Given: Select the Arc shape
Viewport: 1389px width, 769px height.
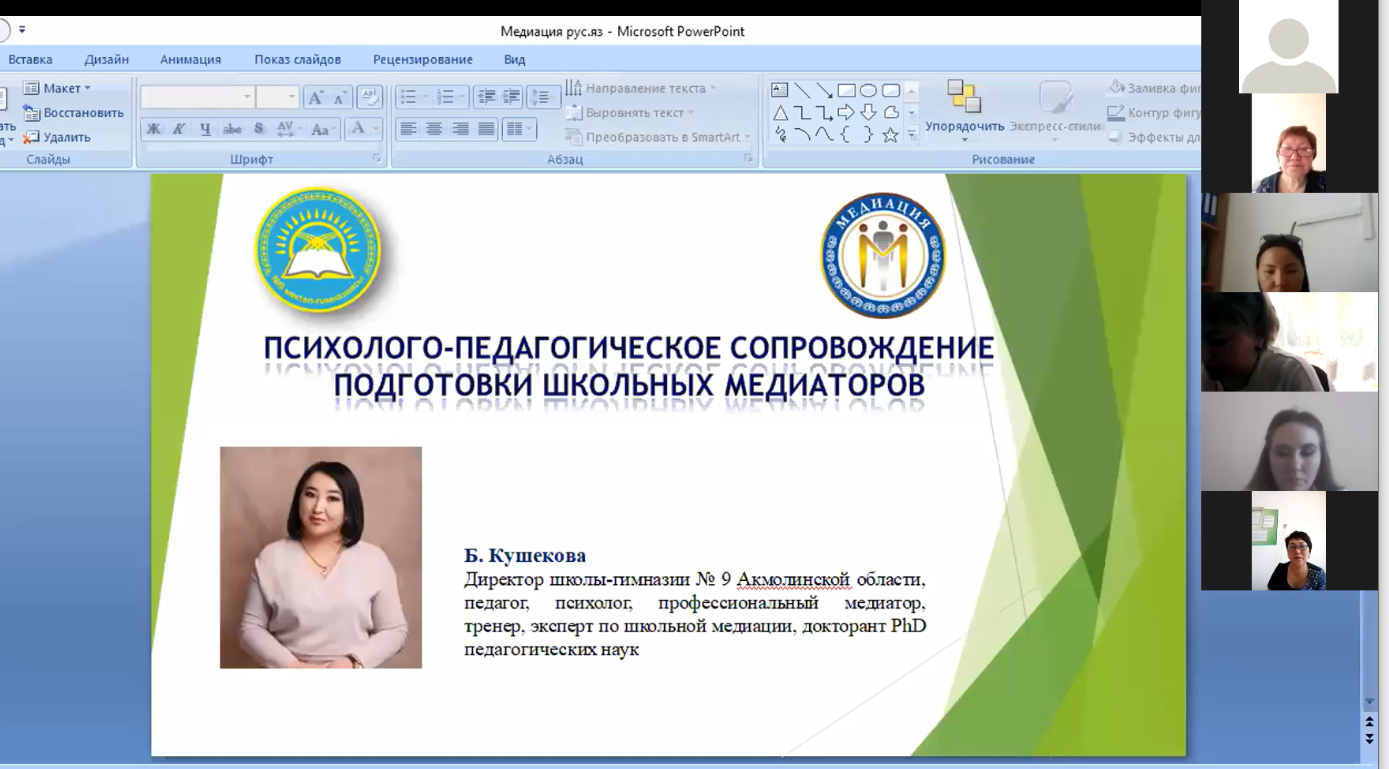Looking at the screenshot, I should point(802,134).
